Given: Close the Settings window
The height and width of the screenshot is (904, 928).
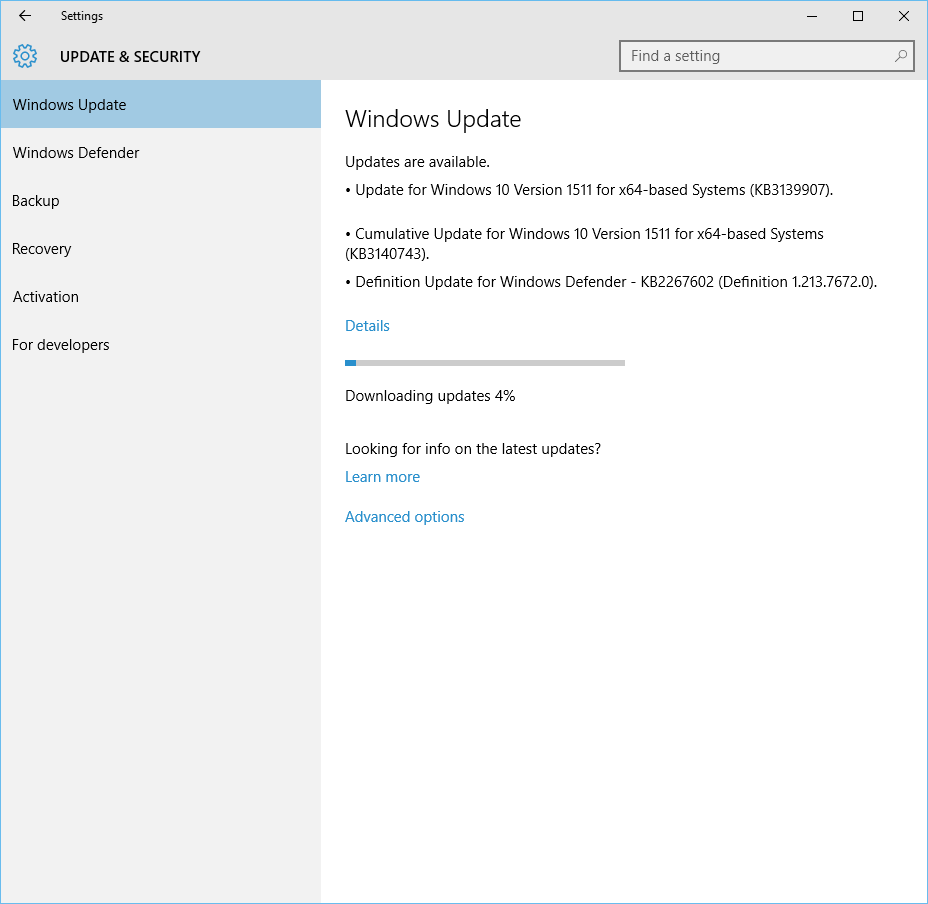Looking at the screenshot, I should tap(903, 16).
